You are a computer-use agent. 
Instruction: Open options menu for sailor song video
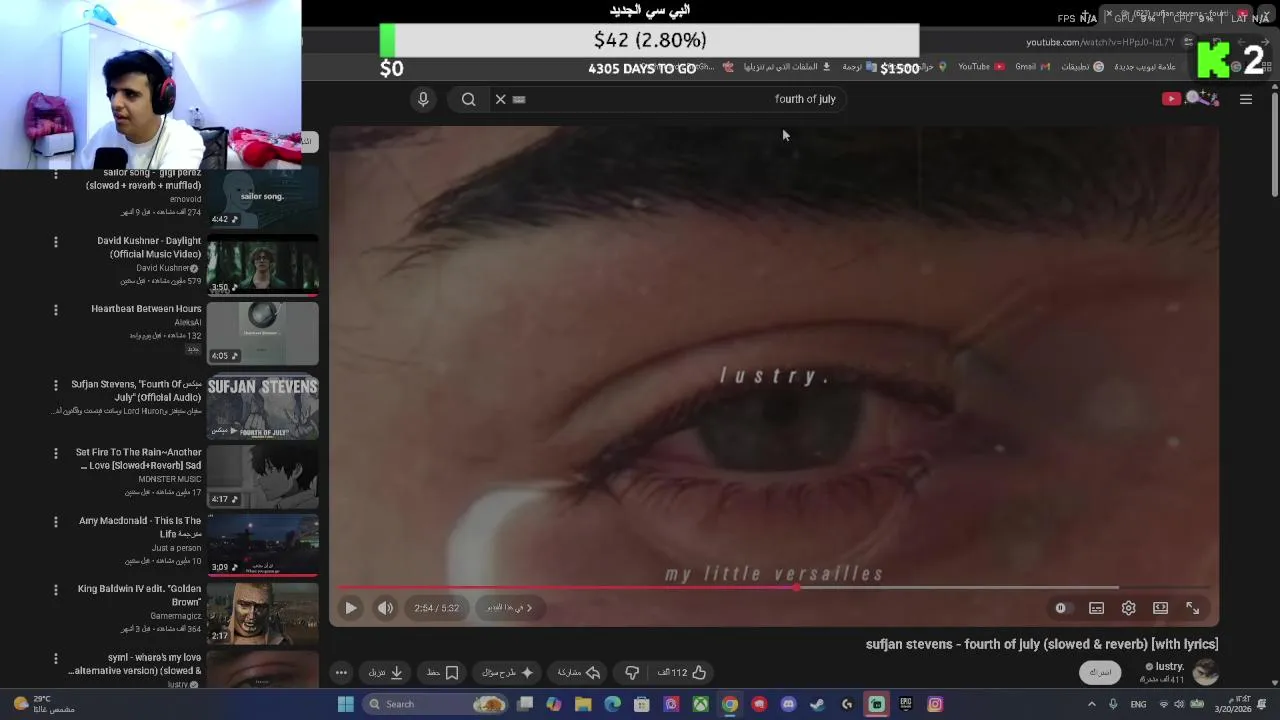click(56, 175)
